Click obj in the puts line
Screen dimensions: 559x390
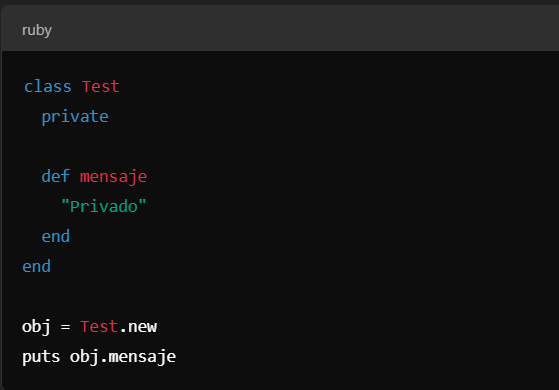[x=84, y=357]
